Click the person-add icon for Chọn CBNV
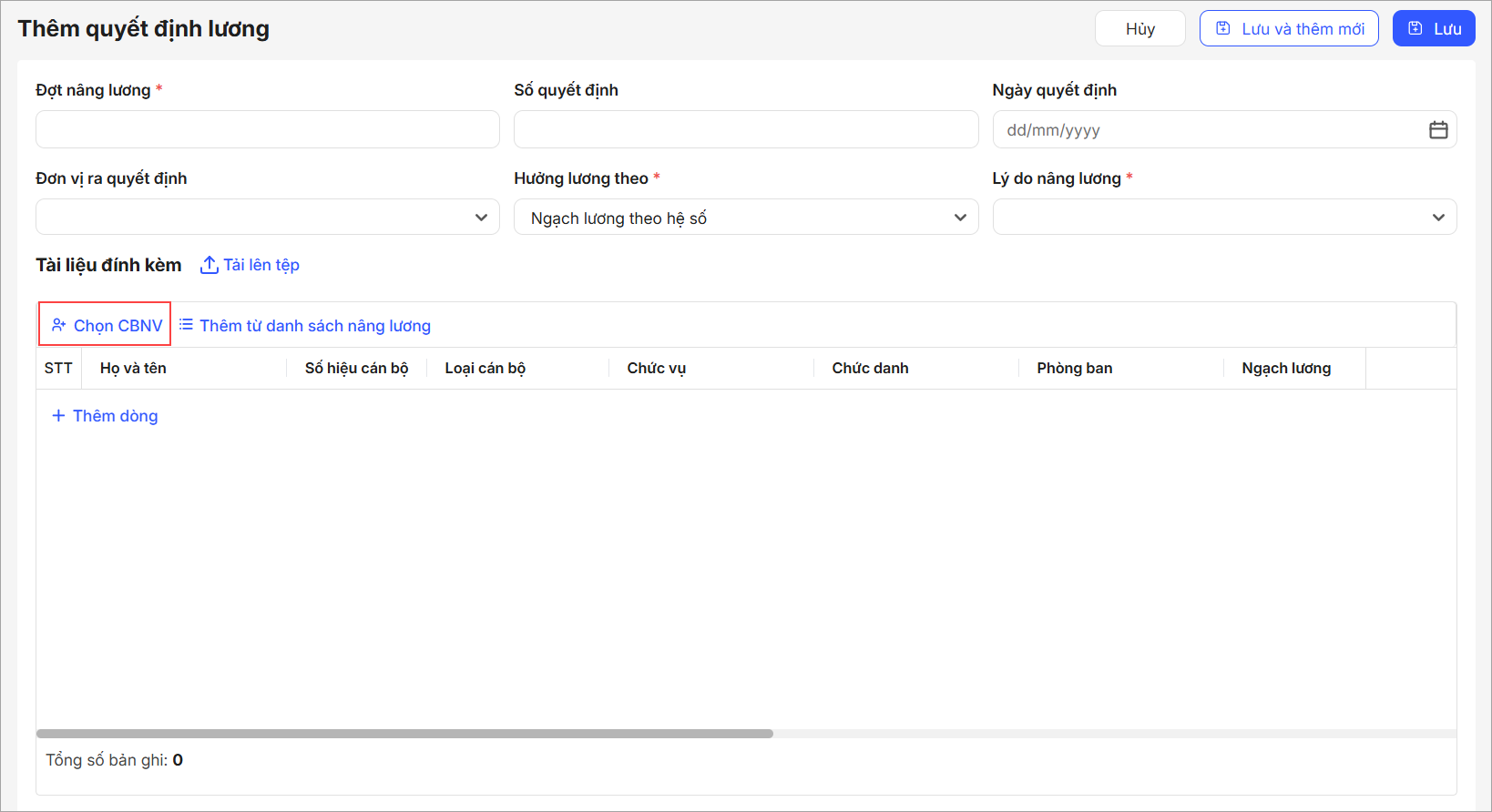Screen dimensions: 1492x812 point(59,325)
